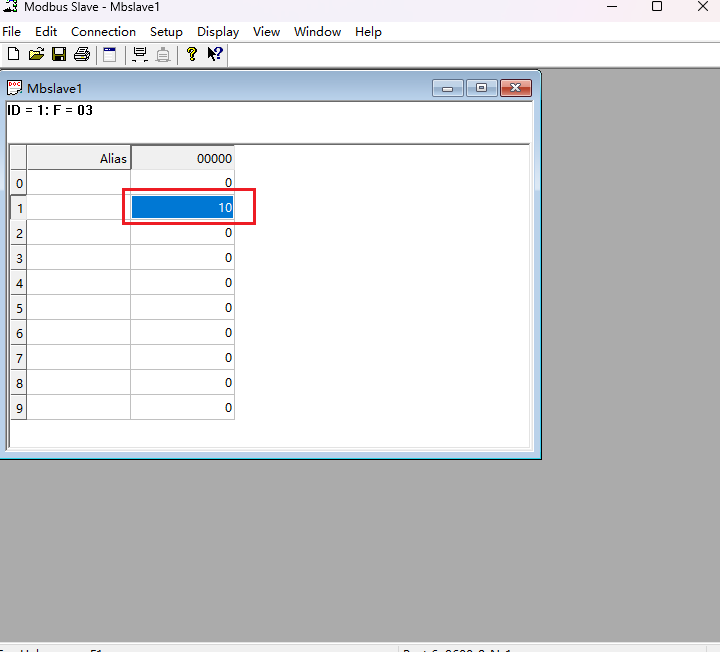The height and width of the screenshot is (652, 720).
Task: Click the Open file folder icon
Action: 36,54
